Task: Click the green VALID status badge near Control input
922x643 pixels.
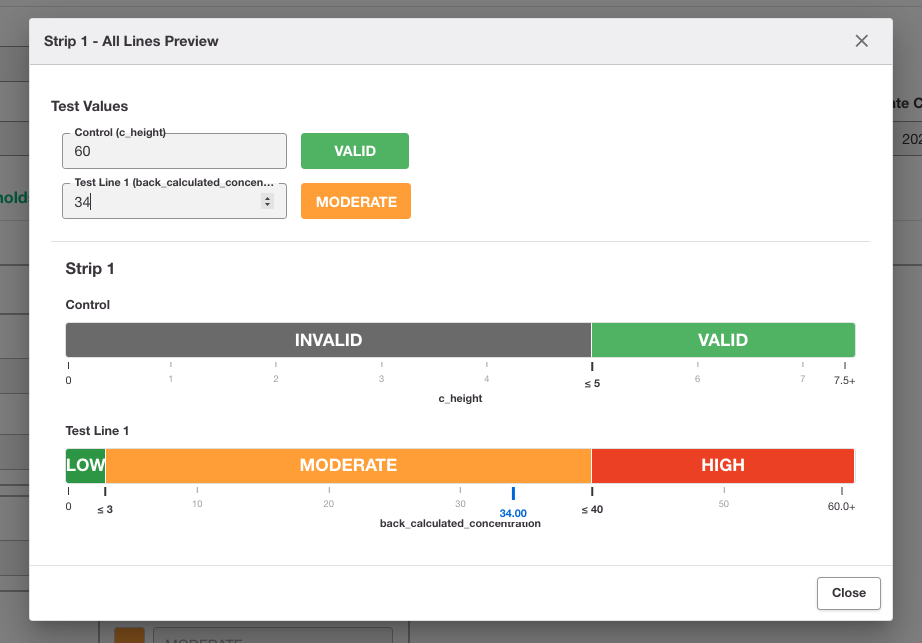Action: [355, 151]
